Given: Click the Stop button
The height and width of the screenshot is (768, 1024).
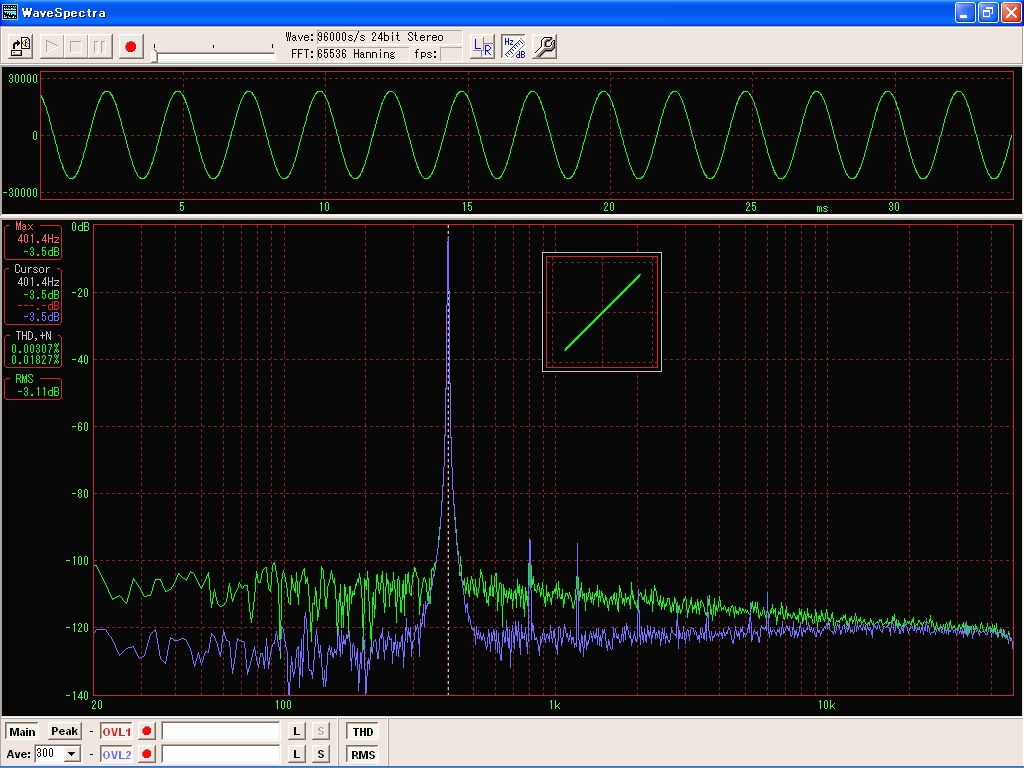Looking at the screenshot, I should coord(76,47).
